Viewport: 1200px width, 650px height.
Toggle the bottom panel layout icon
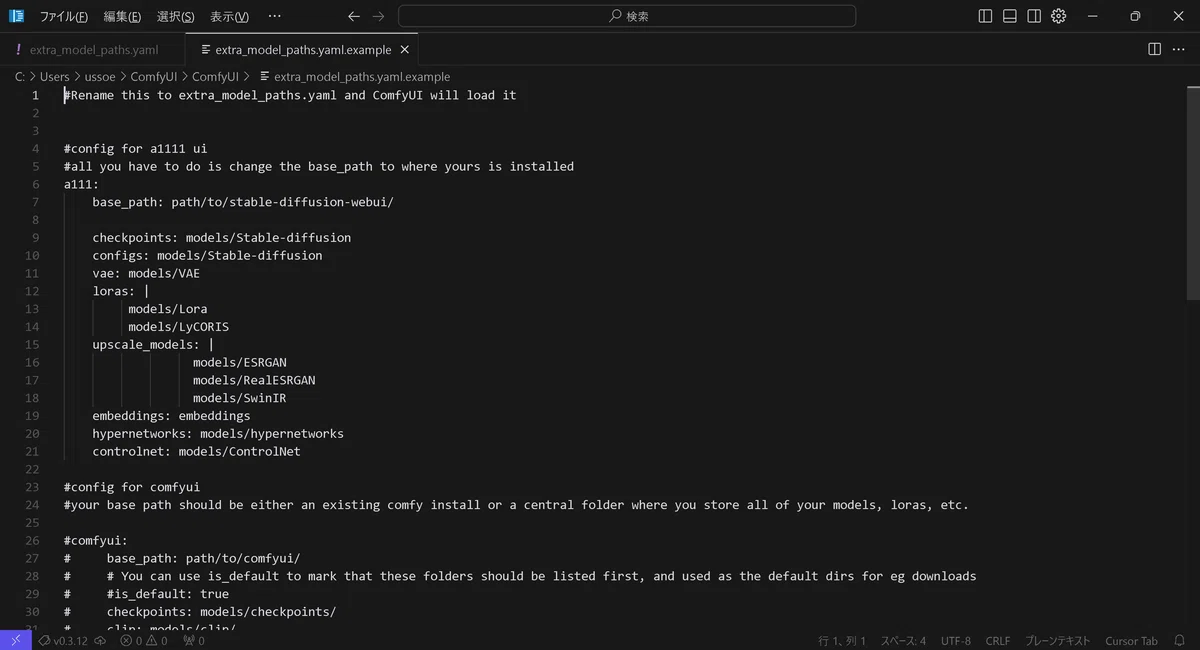point(1010,16)
